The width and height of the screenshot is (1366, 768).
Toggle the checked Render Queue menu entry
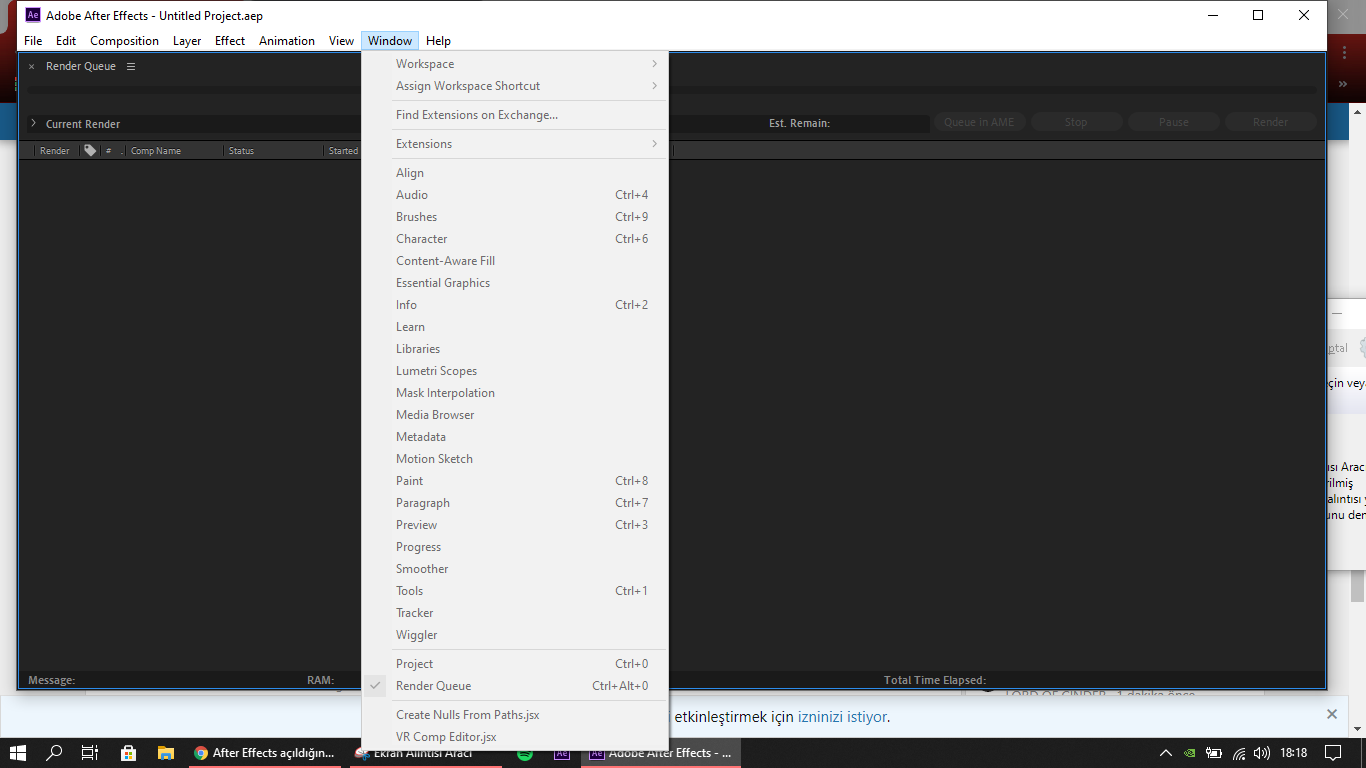[x=515, y=686]
